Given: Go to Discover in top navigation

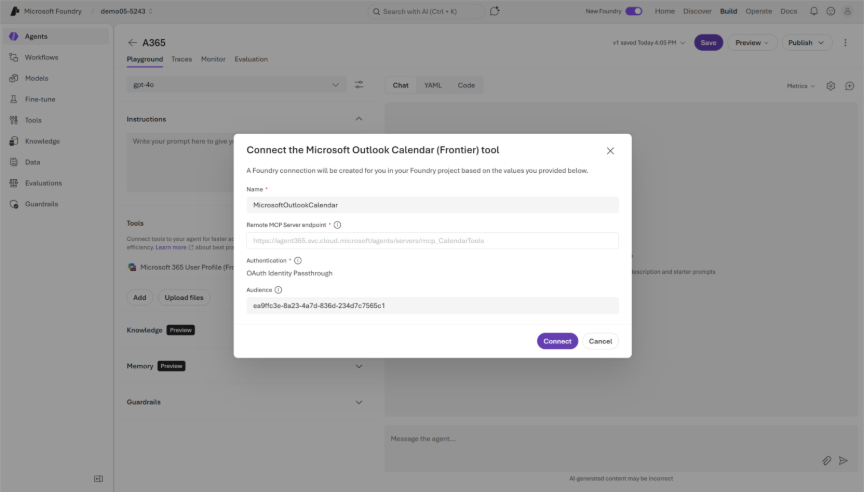Looking at the screenshot, I should pyautogui.click(x=697, y=11).
